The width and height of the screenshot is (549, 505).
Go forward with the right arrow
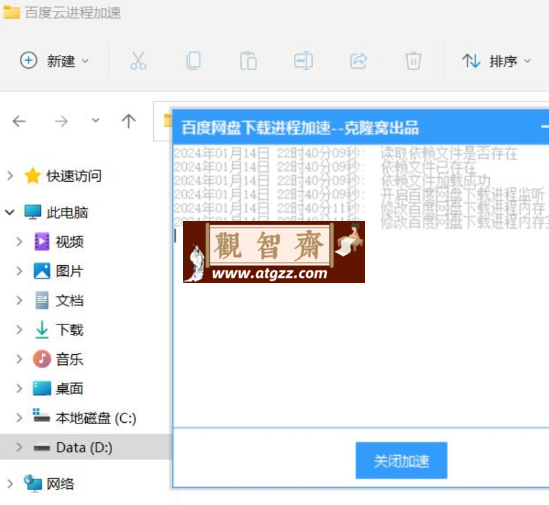pos(61,121)
